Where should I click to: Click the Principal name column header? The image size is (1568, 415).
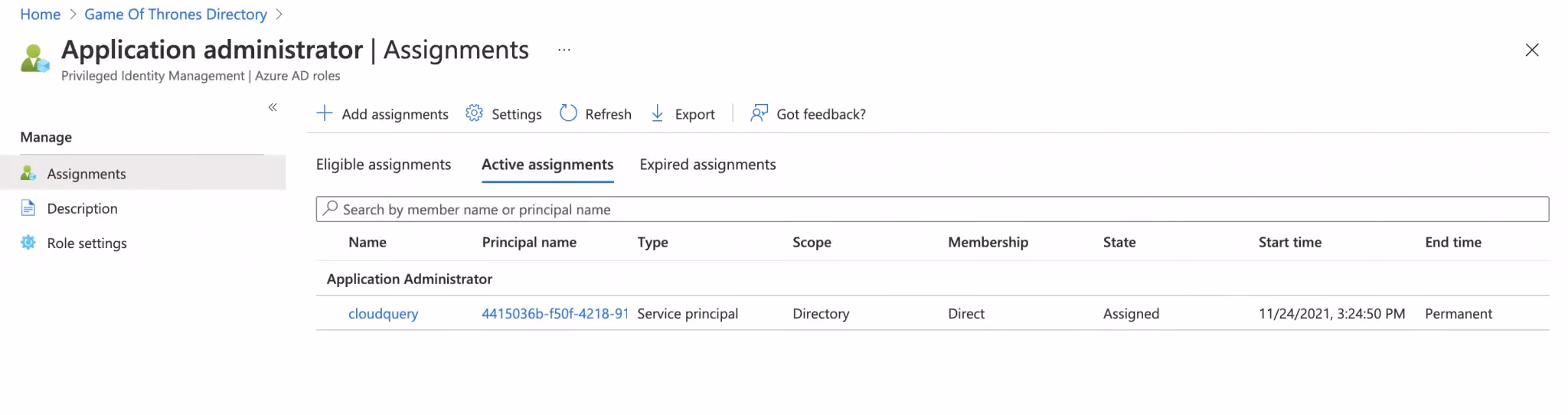[529, 242]
